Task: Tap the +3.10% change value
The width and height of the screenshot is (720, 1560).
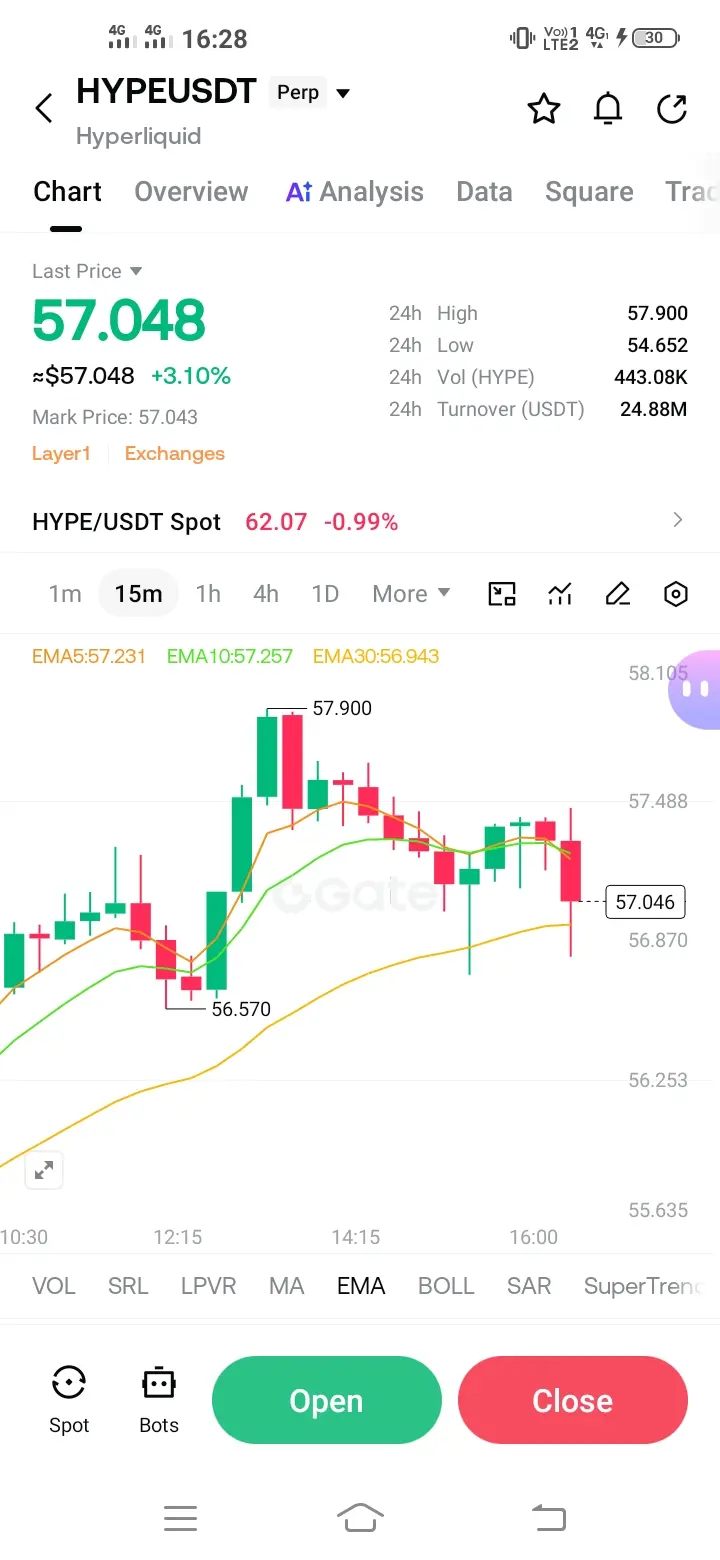Action: click(191, 376)
